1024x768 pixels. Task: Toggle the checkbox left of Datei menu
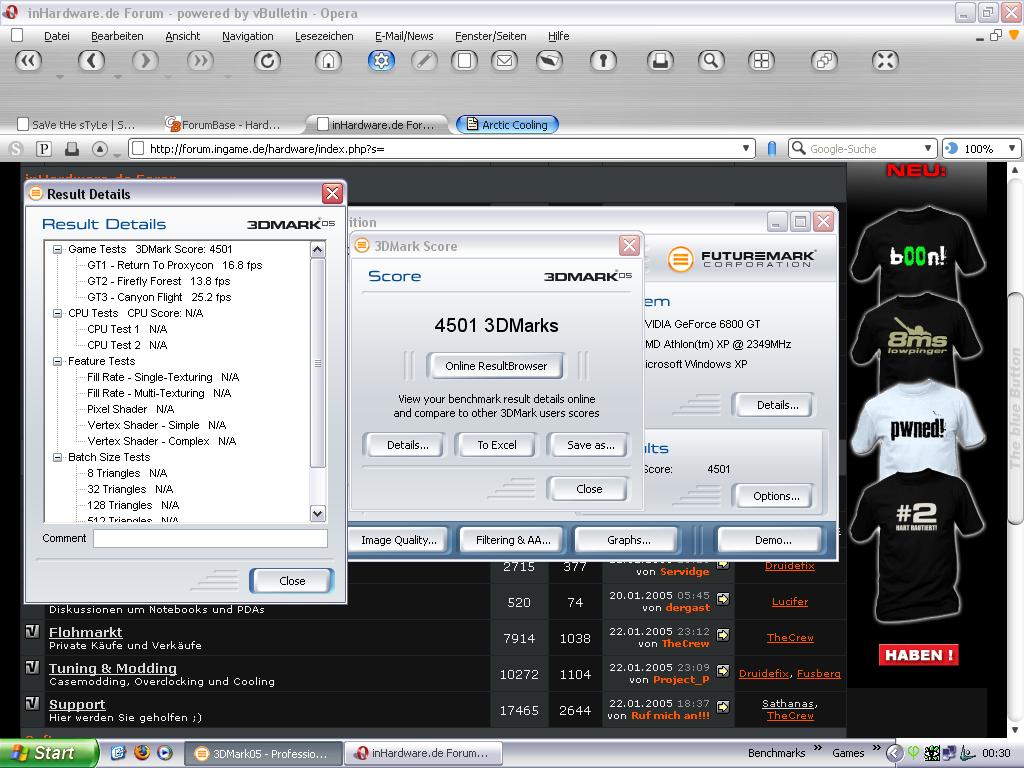18,35
